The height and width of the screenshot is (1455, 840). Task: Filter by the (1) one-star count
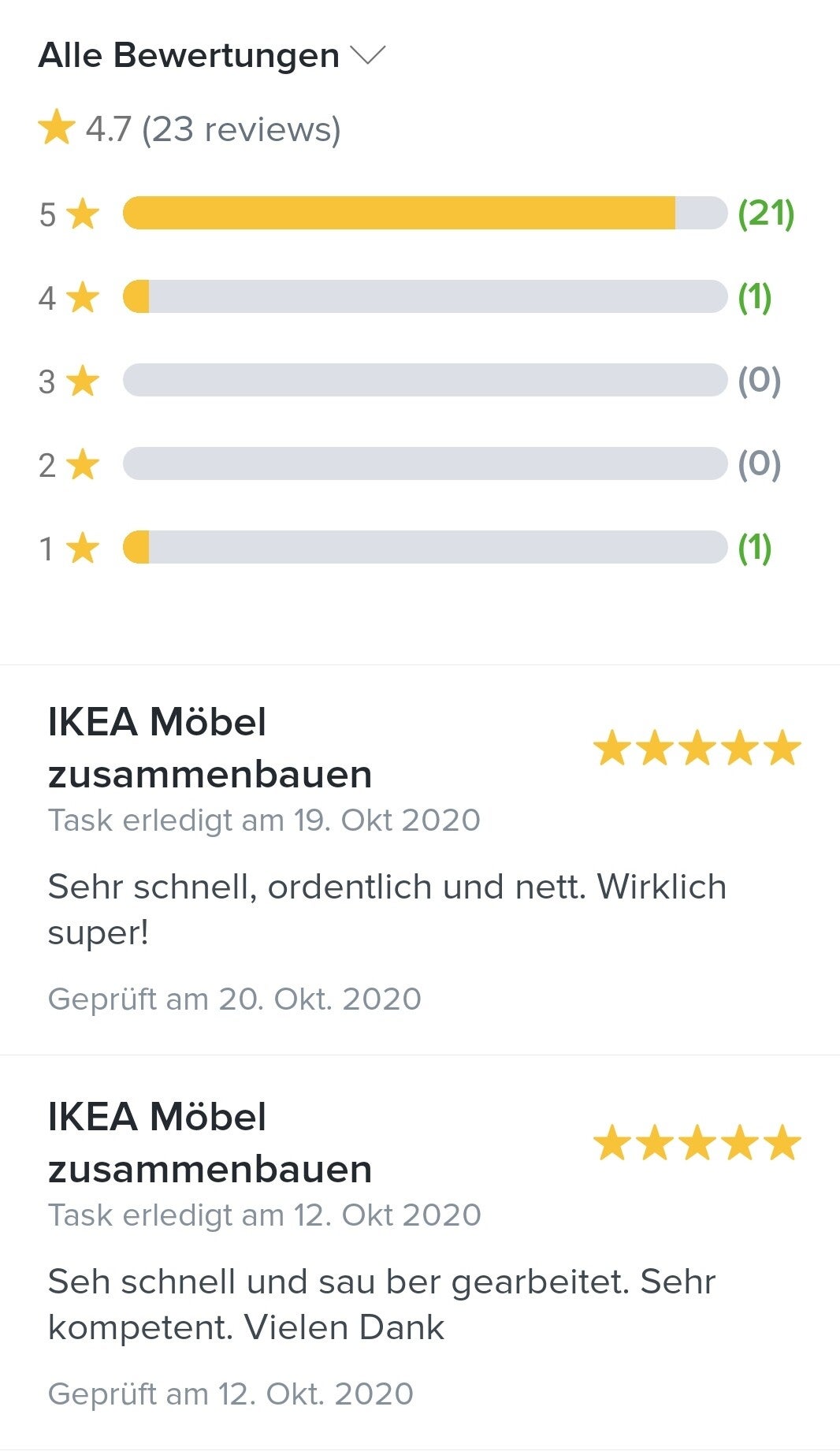(754, 548)
